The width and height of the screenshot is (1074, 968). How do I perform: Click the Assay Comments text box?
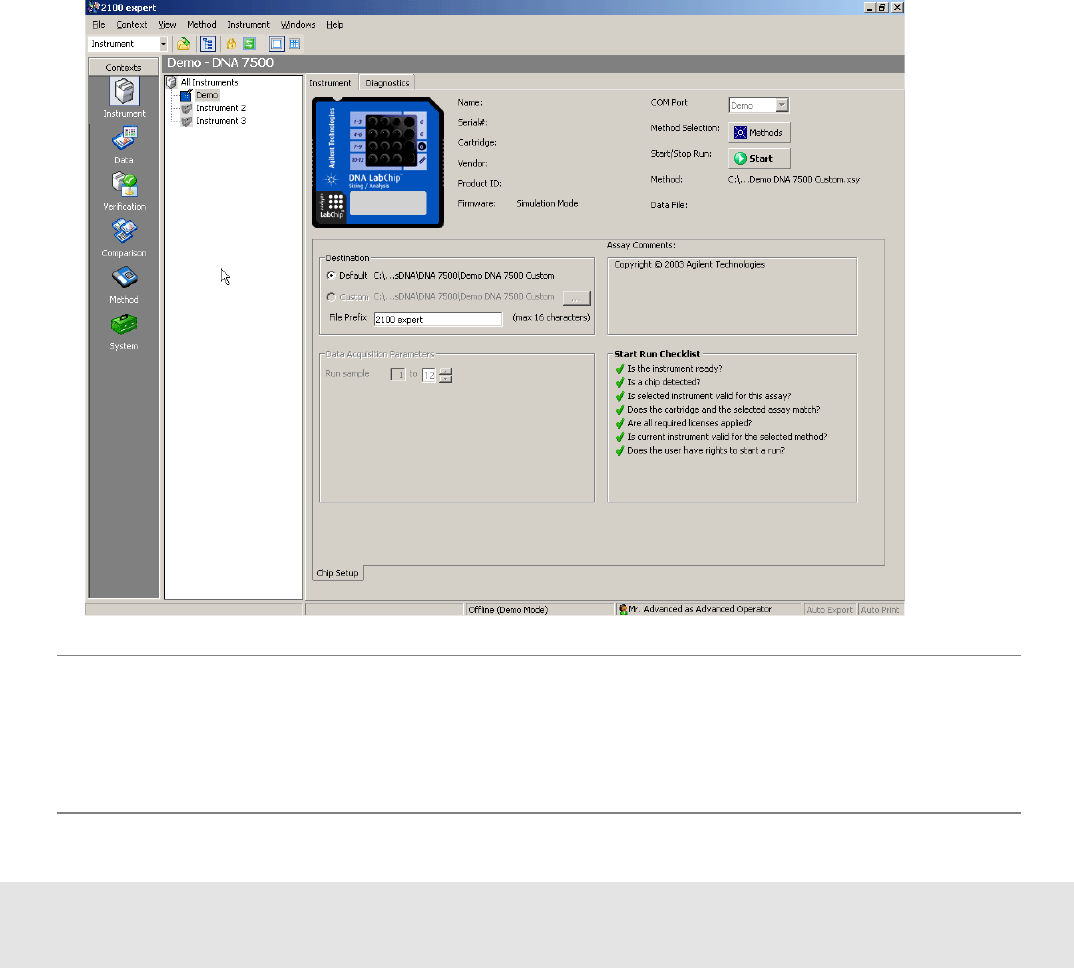tap(732, 296)
